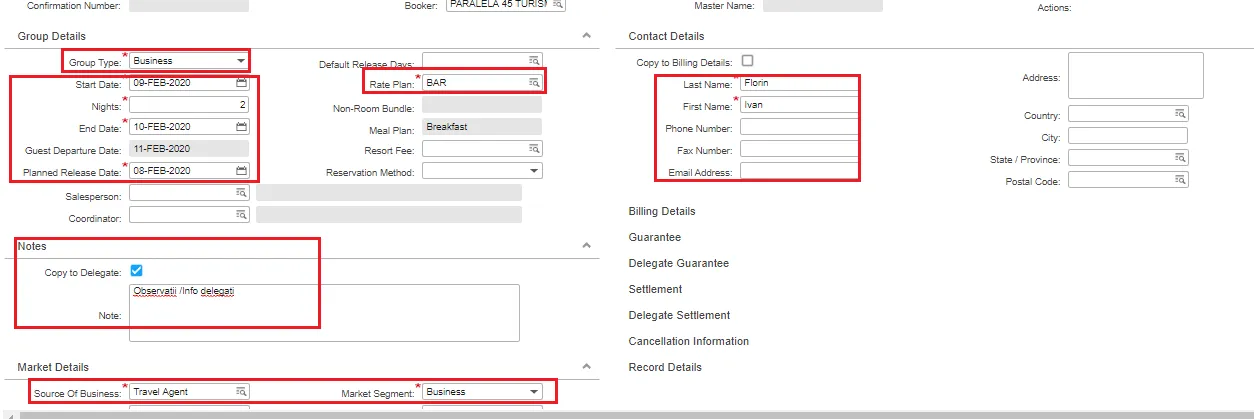
Task: Click the Nights input field
Action: click(x=189, y=105)
